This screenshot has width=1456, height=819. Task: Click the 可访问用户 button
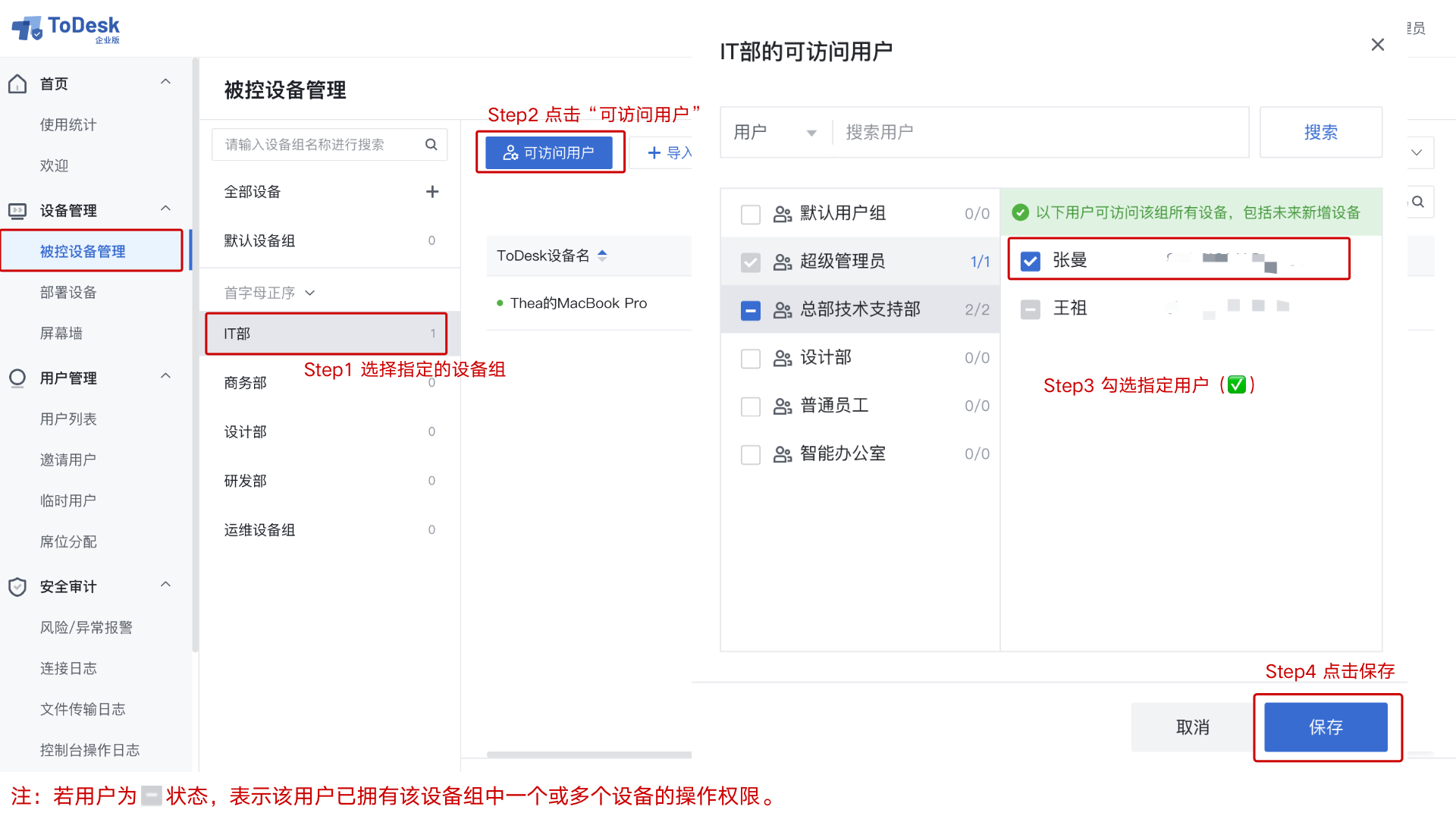coord(549,152)
